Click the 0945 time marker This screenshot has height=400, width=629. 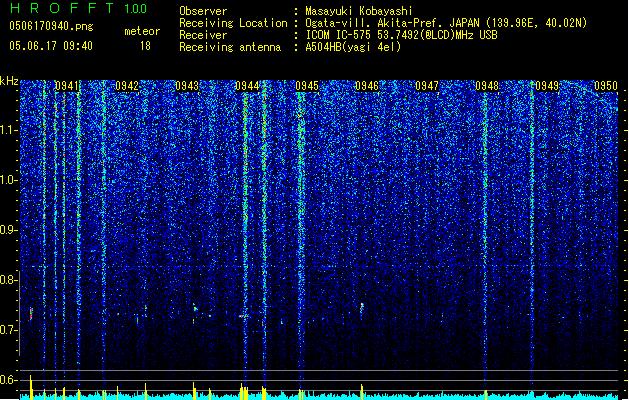tap(307, 86)
